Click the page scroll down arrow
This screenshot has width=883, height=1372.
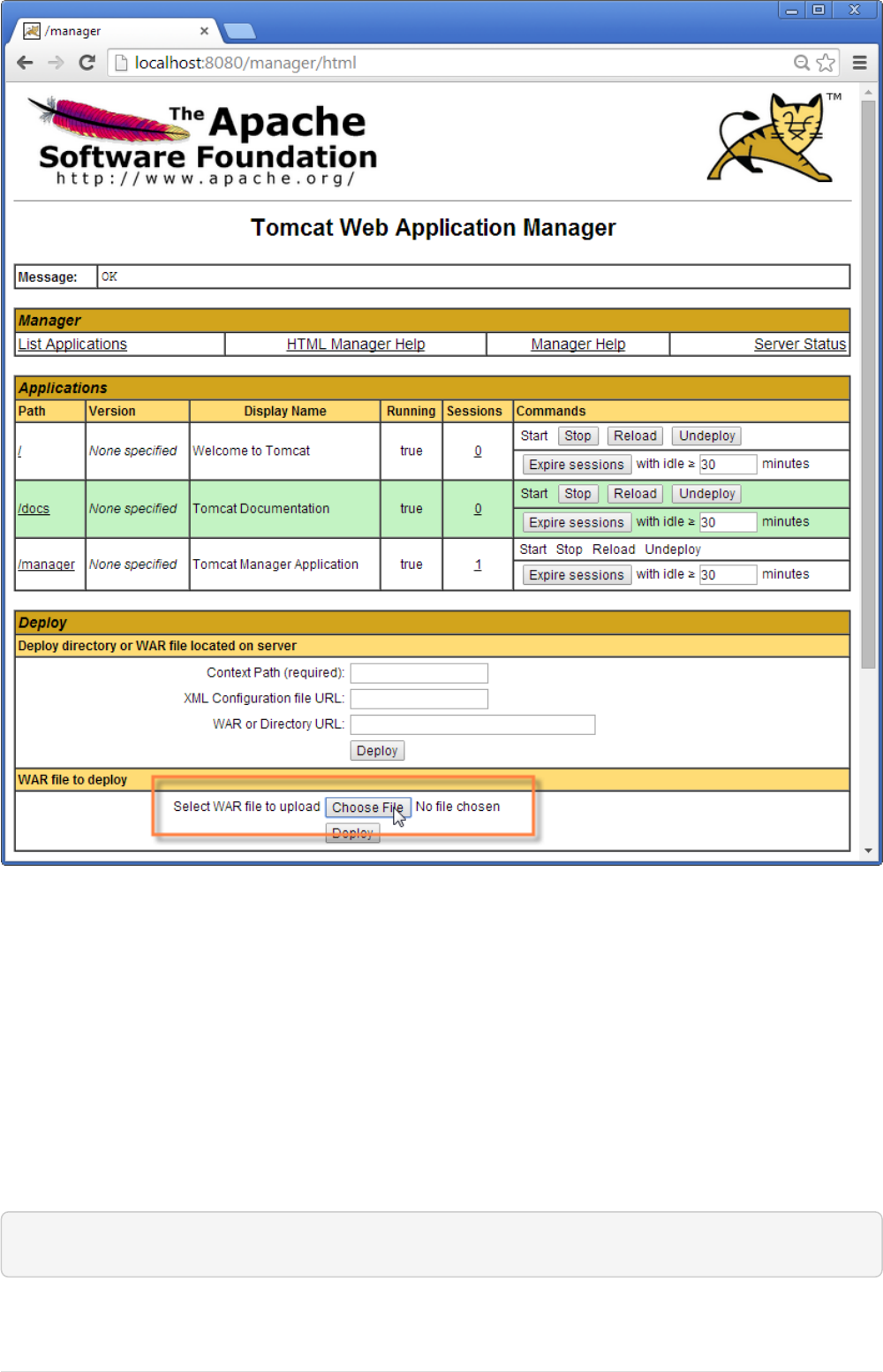[868, 851]
